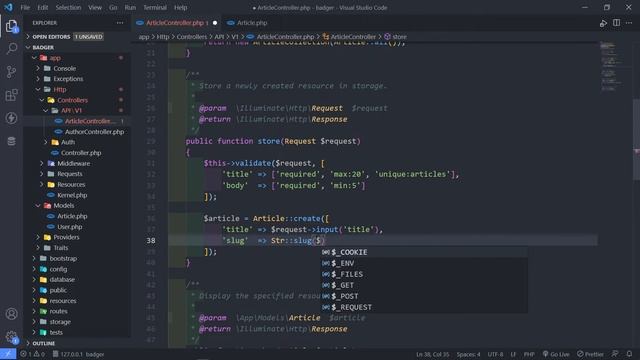The image size is (640, 360).
Task: Open the Explorer view in activity bar
Action: tap(11, 27)
